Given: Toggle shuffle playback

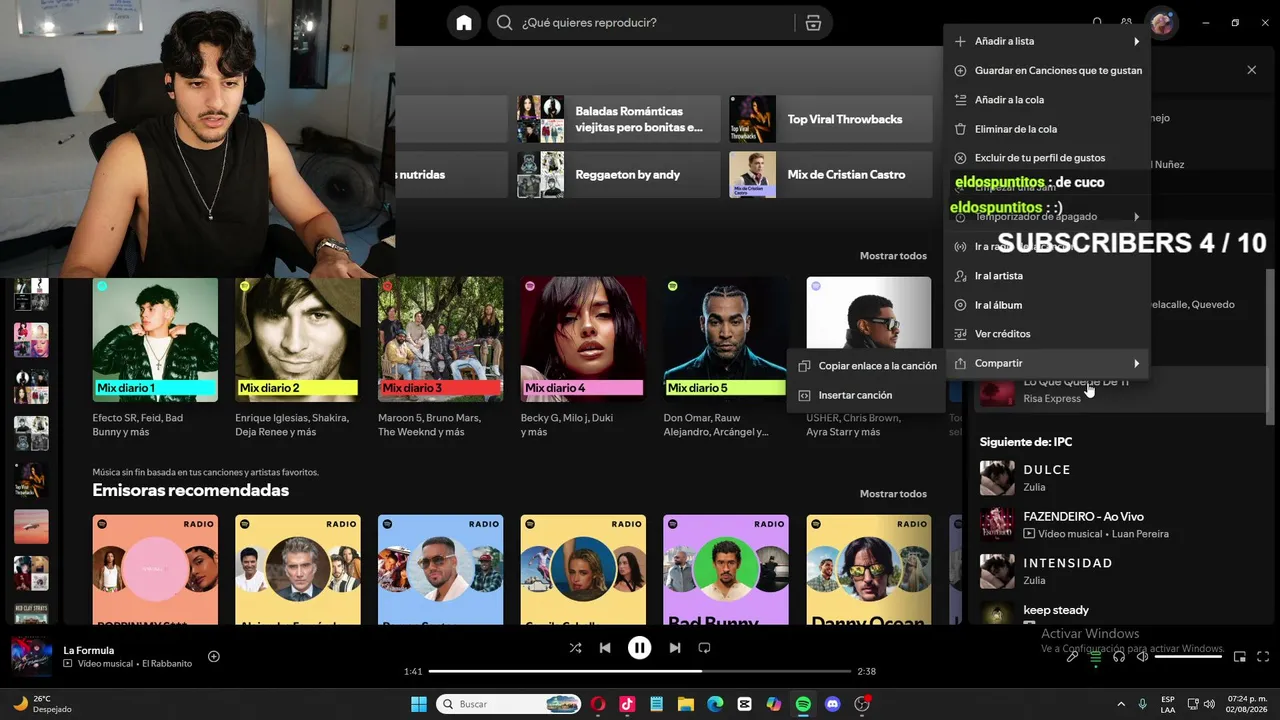Looking at the screenshot, I should [x=575, y=648].
